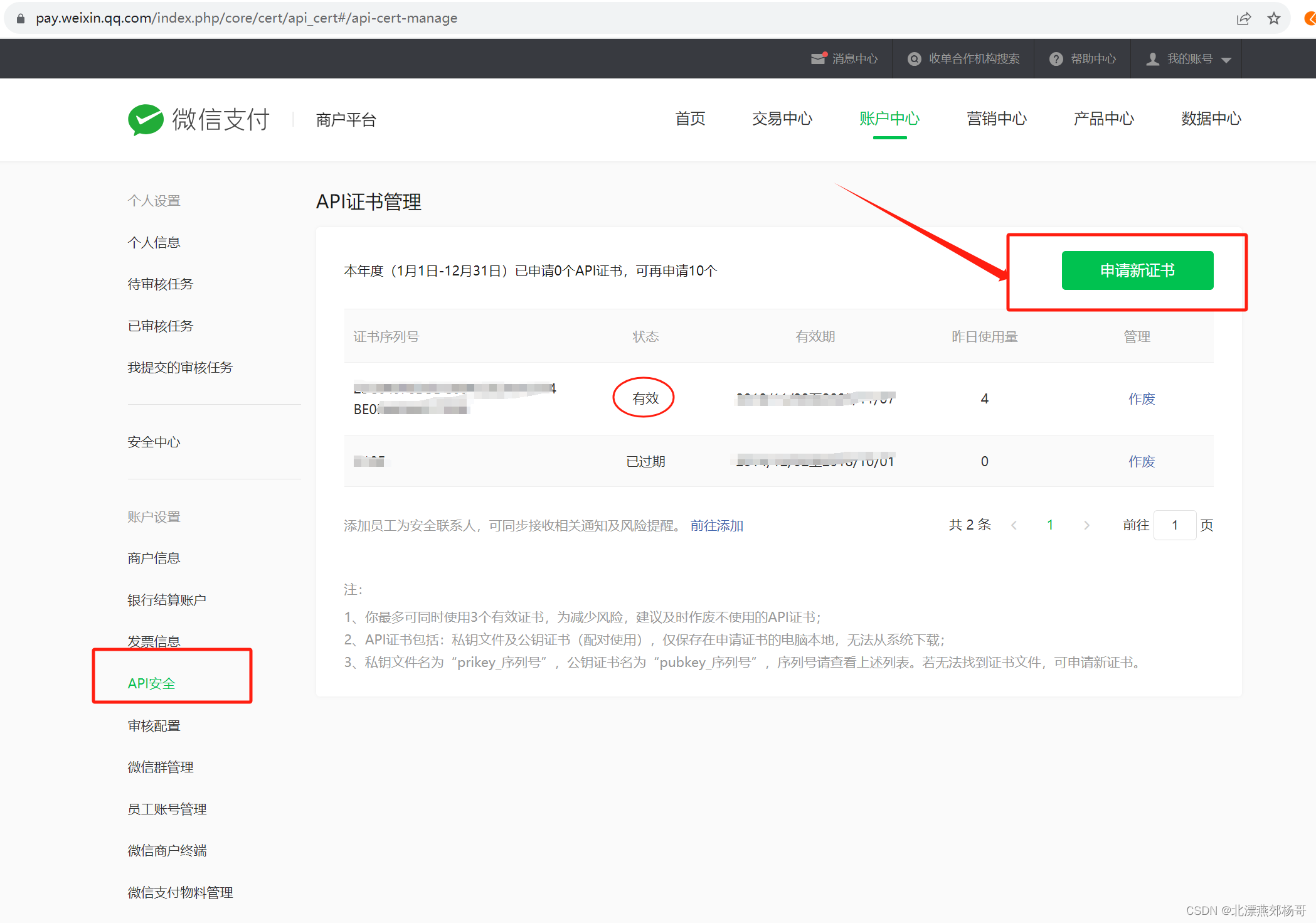
Task: Click 作废 for the expired certificate
Action: pos(1141,461)
